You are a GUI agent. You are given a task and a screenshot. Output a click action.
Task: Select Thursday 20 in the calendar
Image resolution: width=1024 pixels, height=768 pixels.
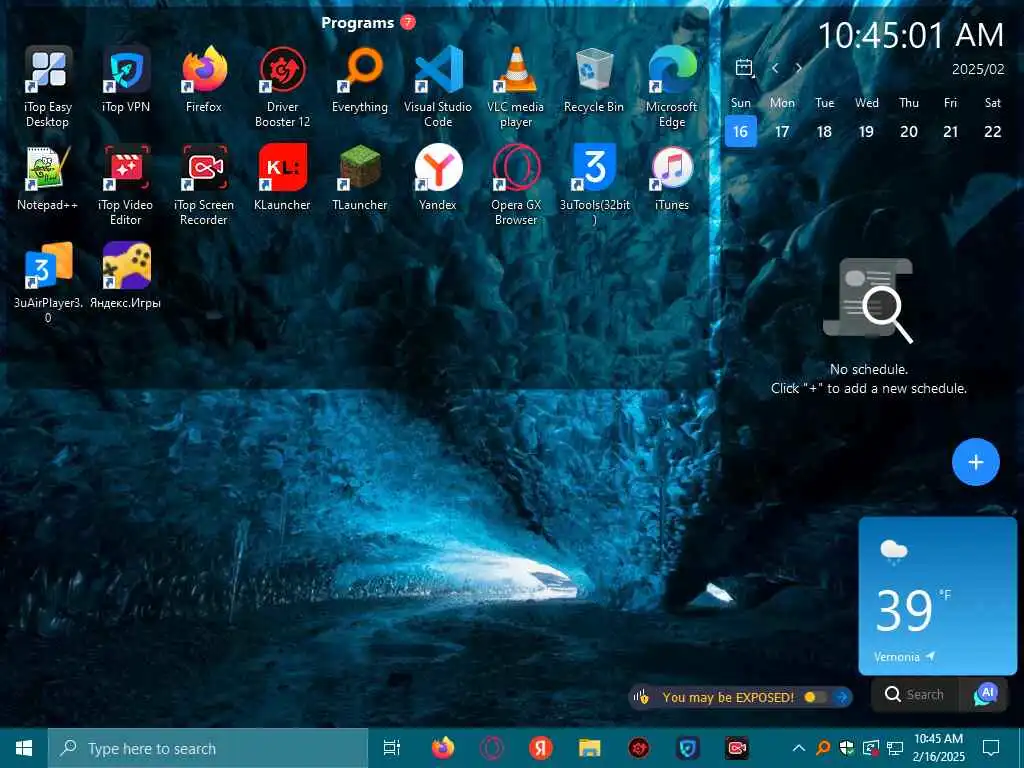point(909,131)
